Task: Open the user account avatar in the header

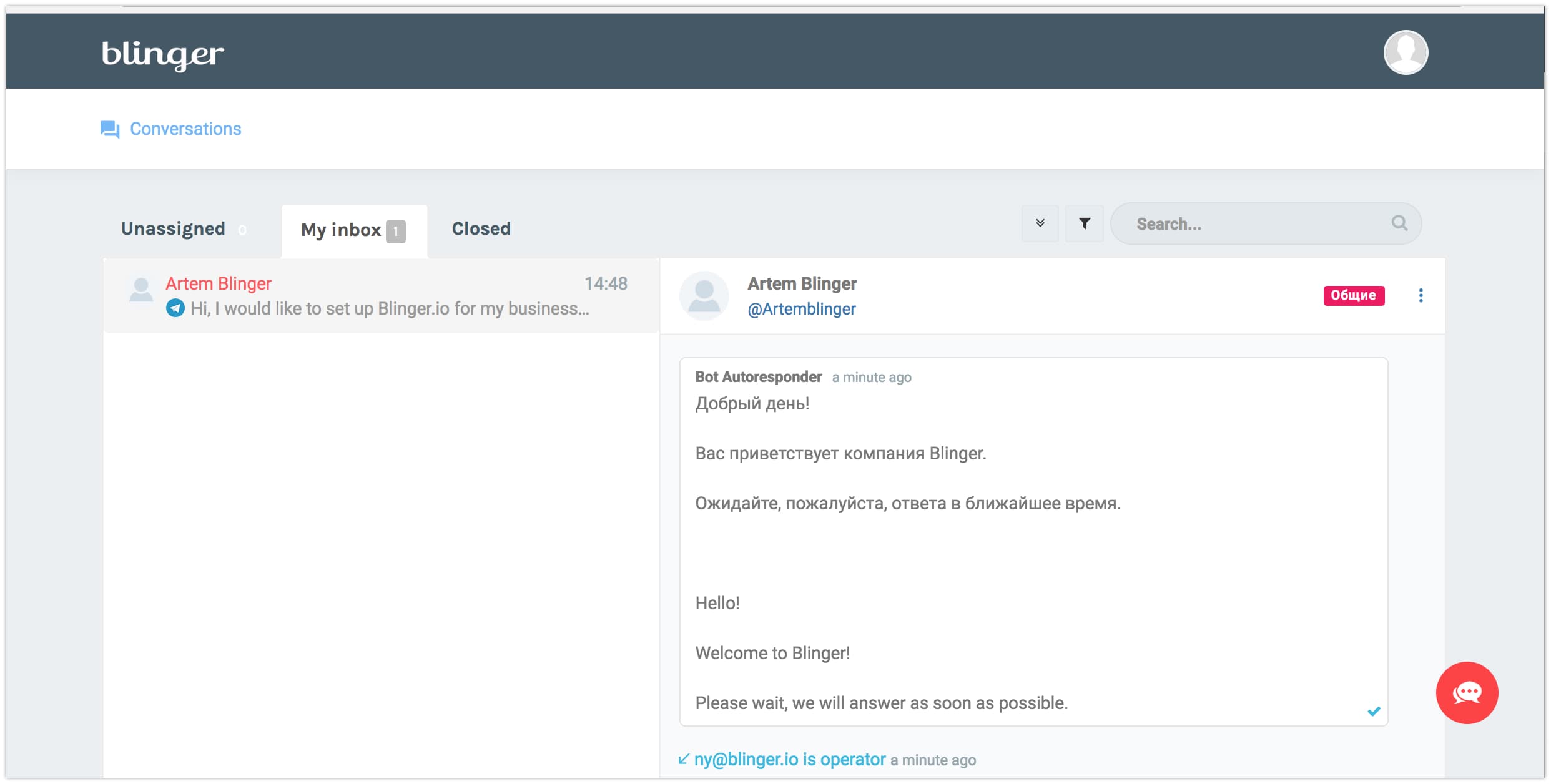Action: (x=1406, y=52)
